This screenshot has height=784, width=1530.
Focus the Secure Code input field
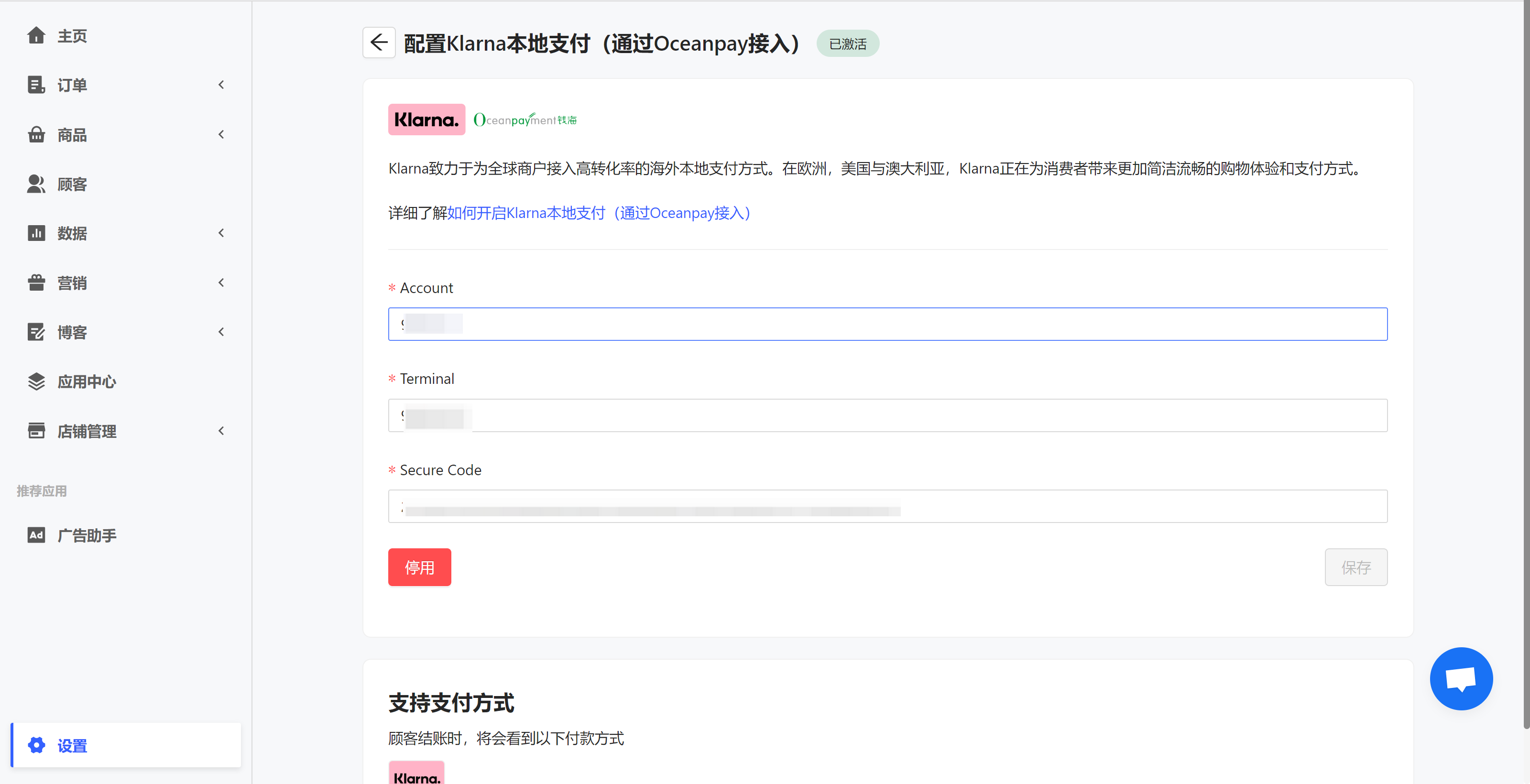(x=888, y=506)
